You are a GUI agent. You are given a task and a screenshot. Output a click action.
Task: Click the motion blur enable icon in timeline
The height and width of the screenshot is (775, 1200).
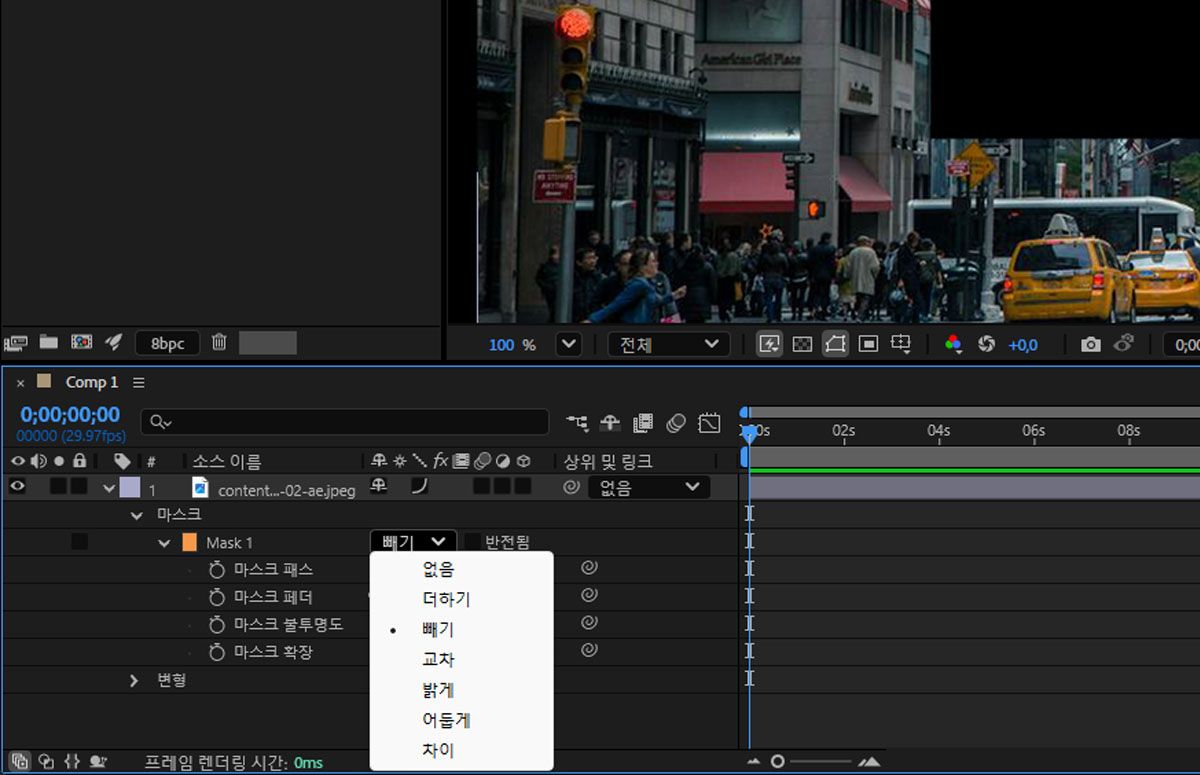pyautogui.click(x=676, y=423)
